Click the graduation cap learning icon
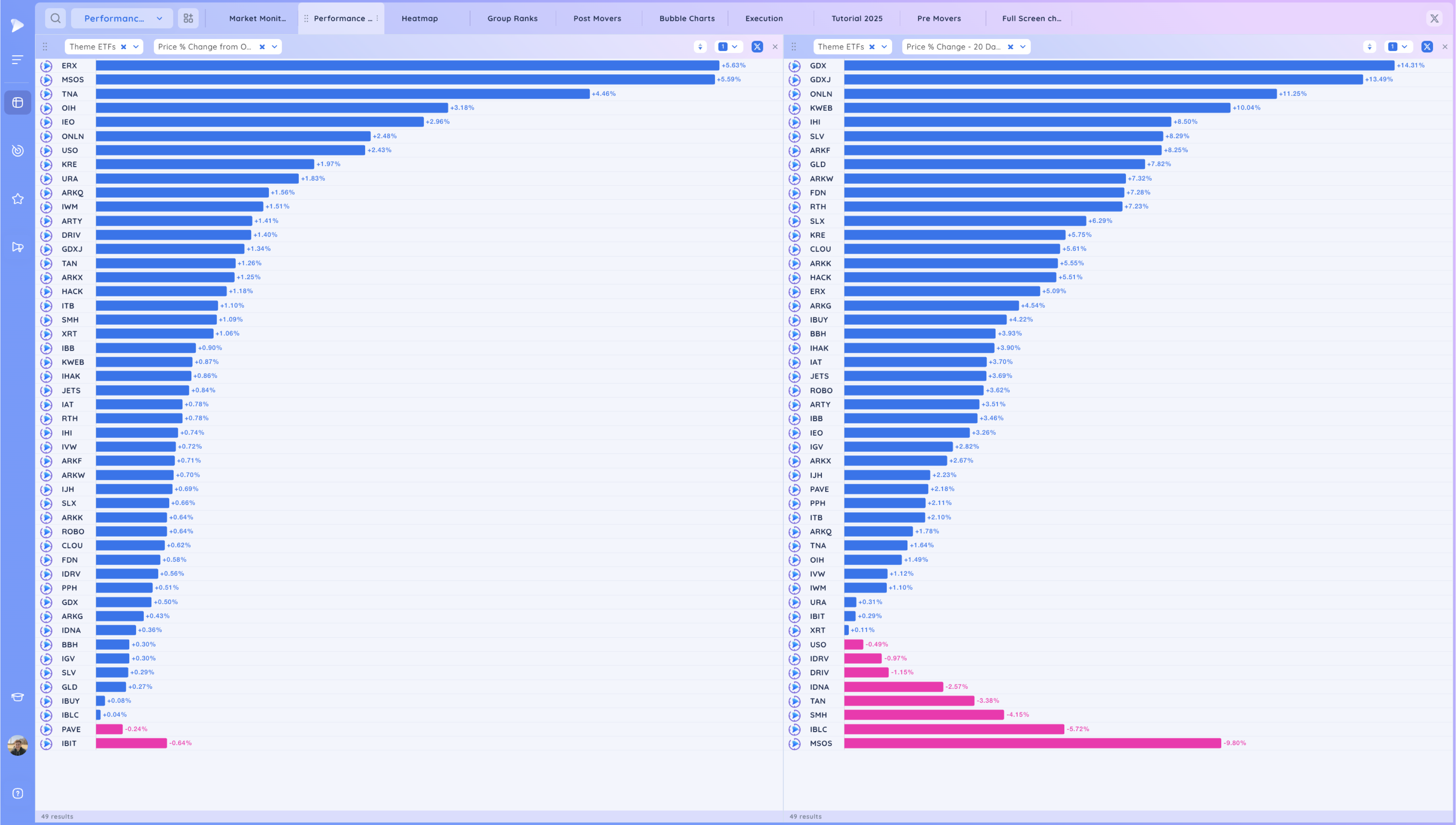The height and width of the screenshot is (825, 1456). click(x=17, y=697)
